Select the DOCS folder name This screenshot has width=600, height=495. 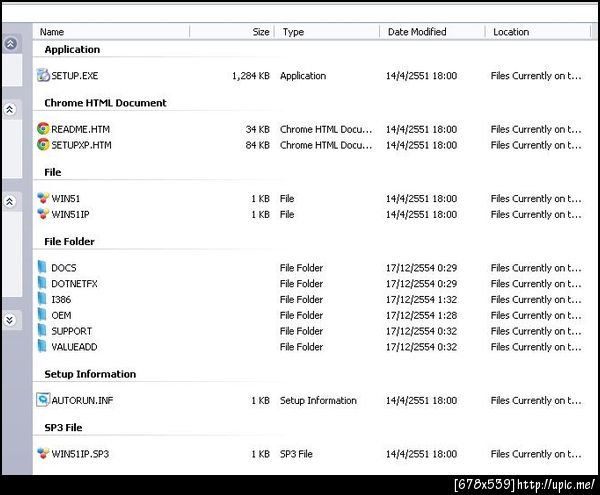coord(64,268)
